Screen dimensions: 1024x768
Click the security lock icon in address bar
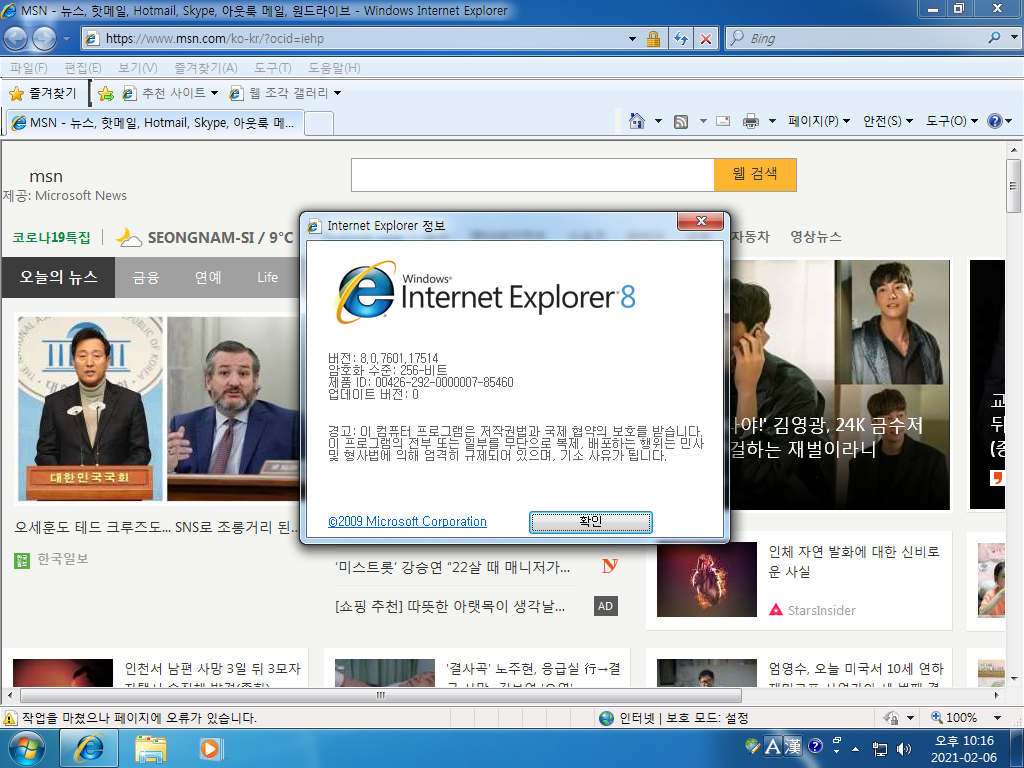653,39
